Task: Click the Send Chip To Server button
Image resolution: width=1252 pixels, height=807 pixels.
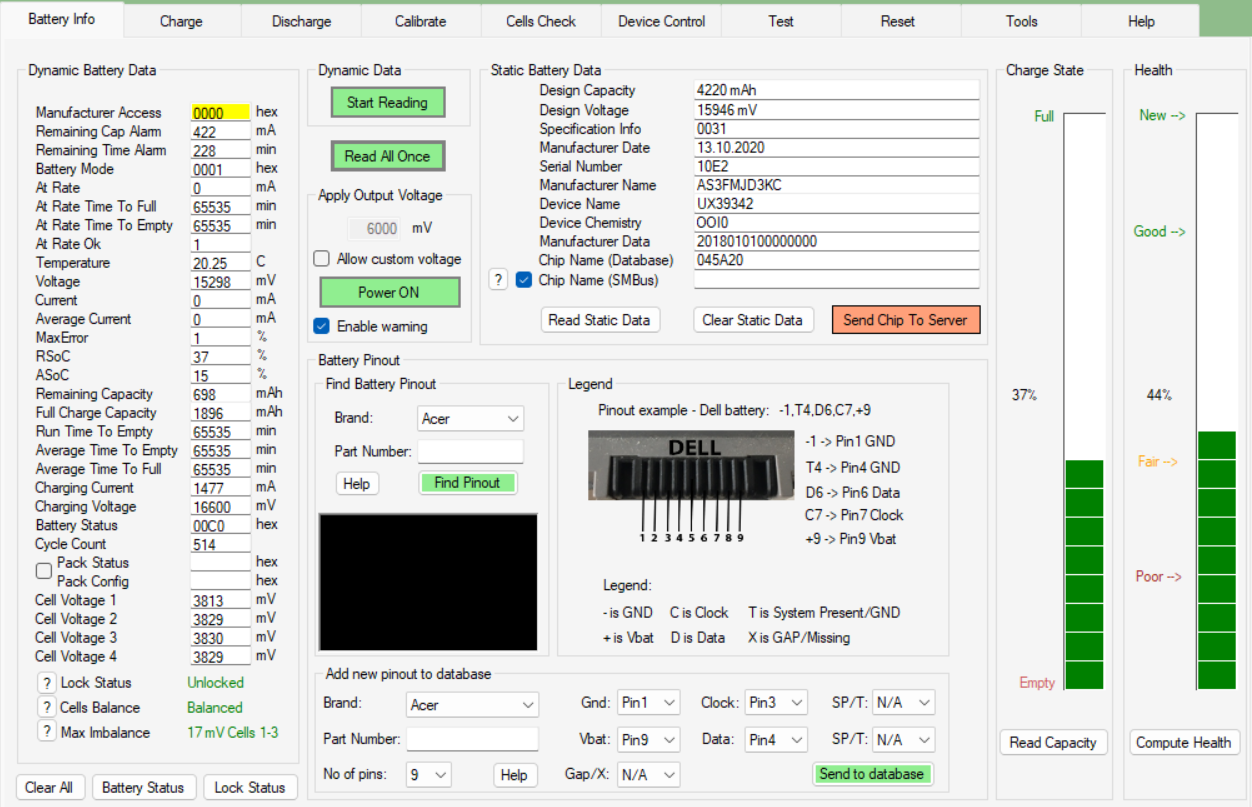Action: [905, 320]
